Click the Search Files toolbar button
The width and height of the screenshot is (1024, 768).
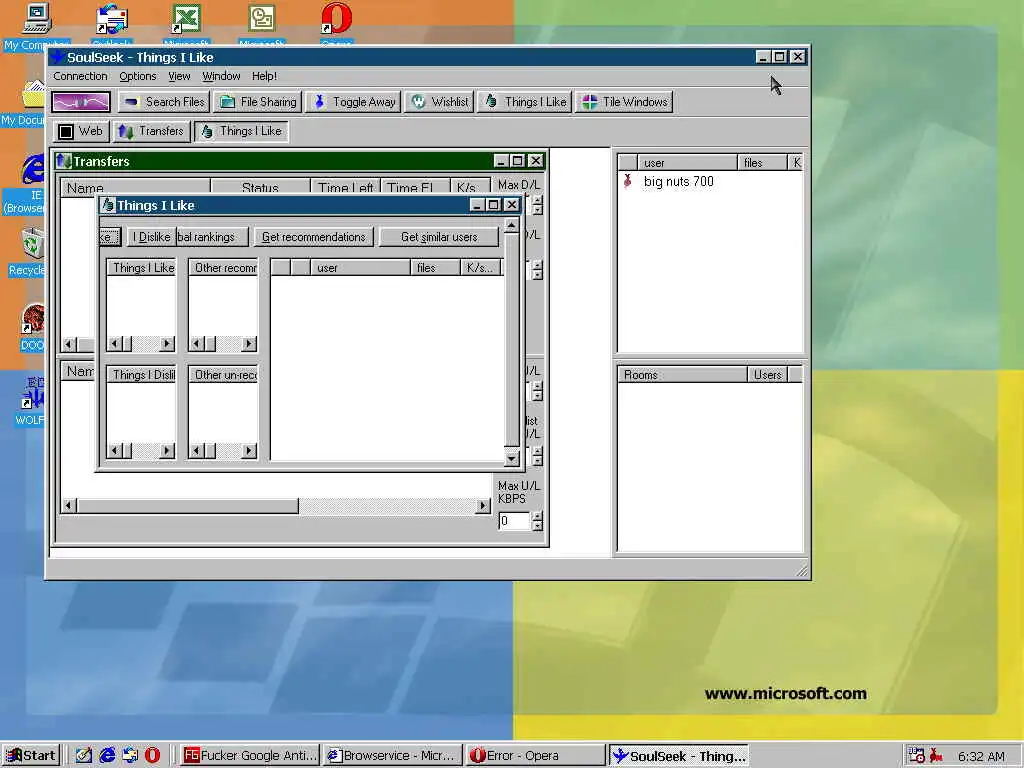(163, 102)
